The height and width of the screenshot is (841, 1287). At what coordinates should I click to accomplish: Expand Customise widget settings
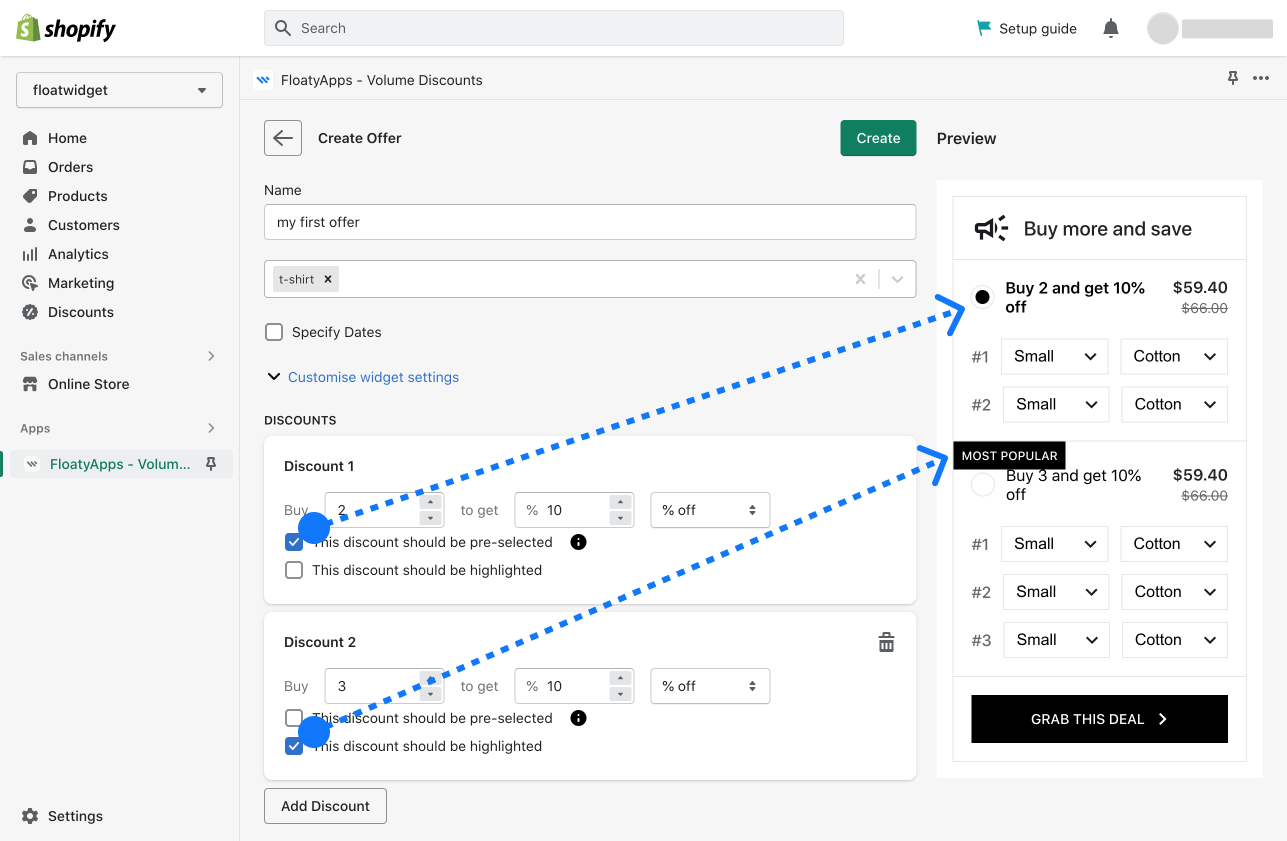coord(372,377)
